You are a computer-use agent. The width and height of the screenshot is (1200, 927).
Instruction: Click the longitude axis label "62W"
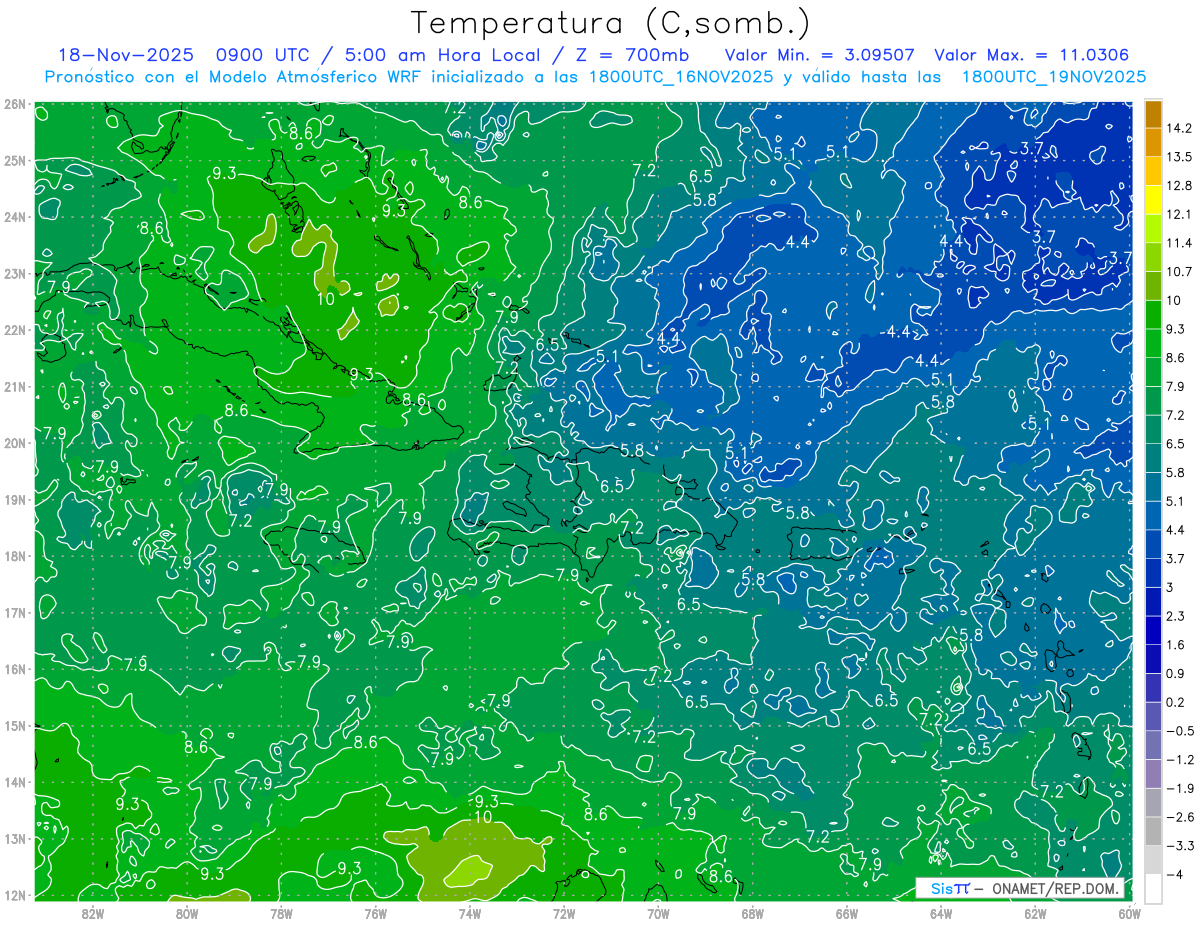pos(1035,913)
